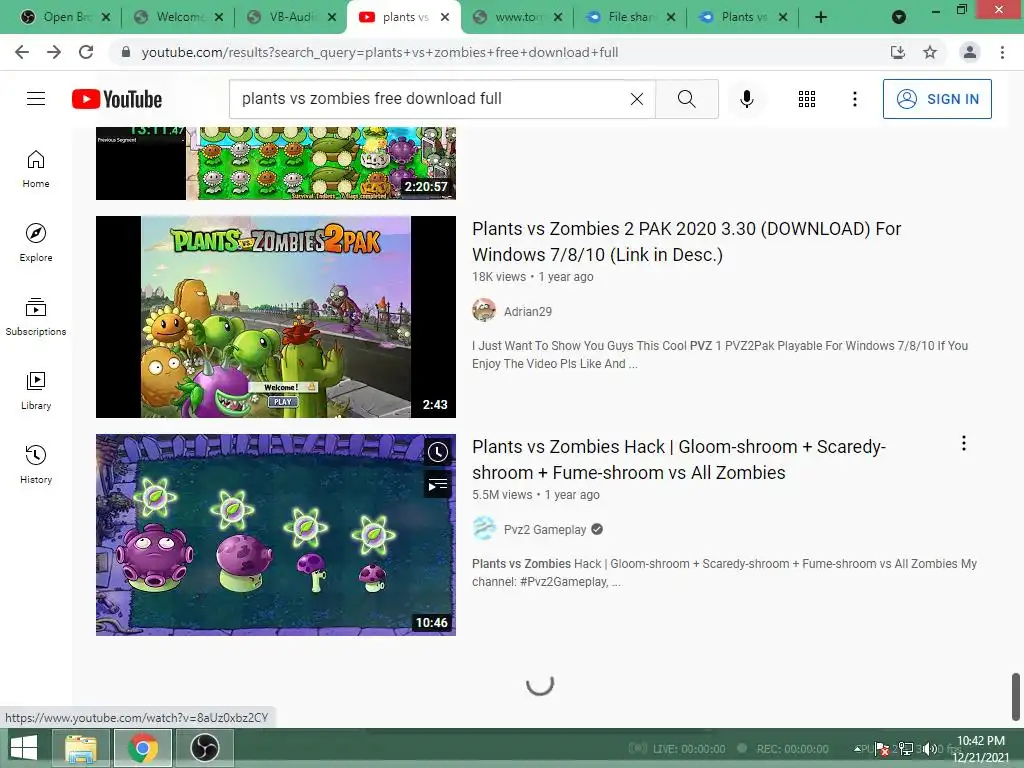1024x768 pixels.
Task: Click the Pvz2 Gameplay channel avatar
Action: coord(484,528)
